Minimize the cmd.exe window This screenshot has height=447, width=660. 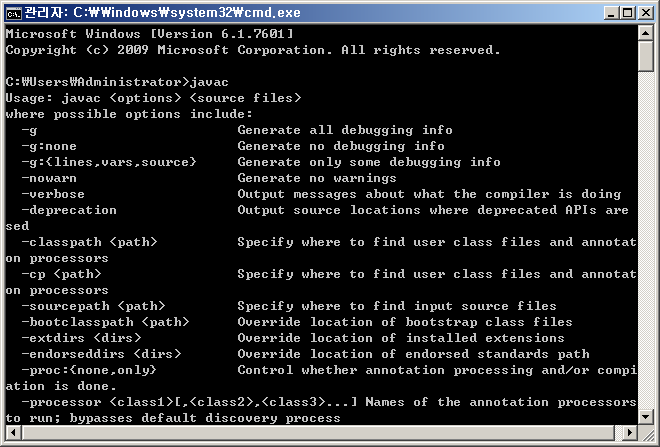(x=611, y=13)
